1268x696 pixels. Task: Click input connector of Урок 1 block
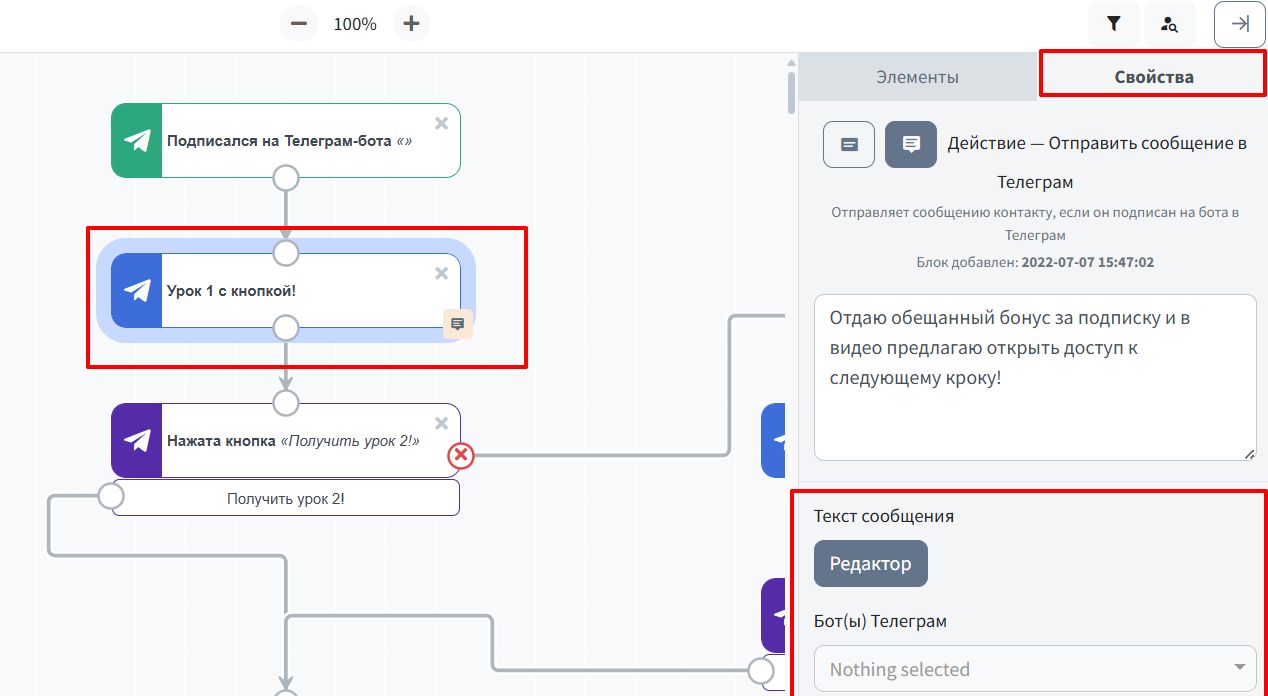(286, 253)
